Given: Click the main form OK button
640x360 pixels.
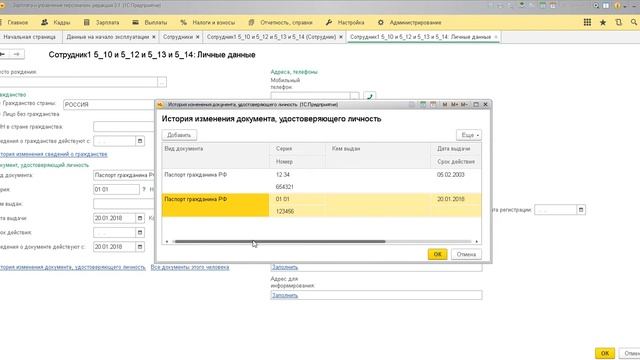Looking at the screenshot, I should (605, 353).
